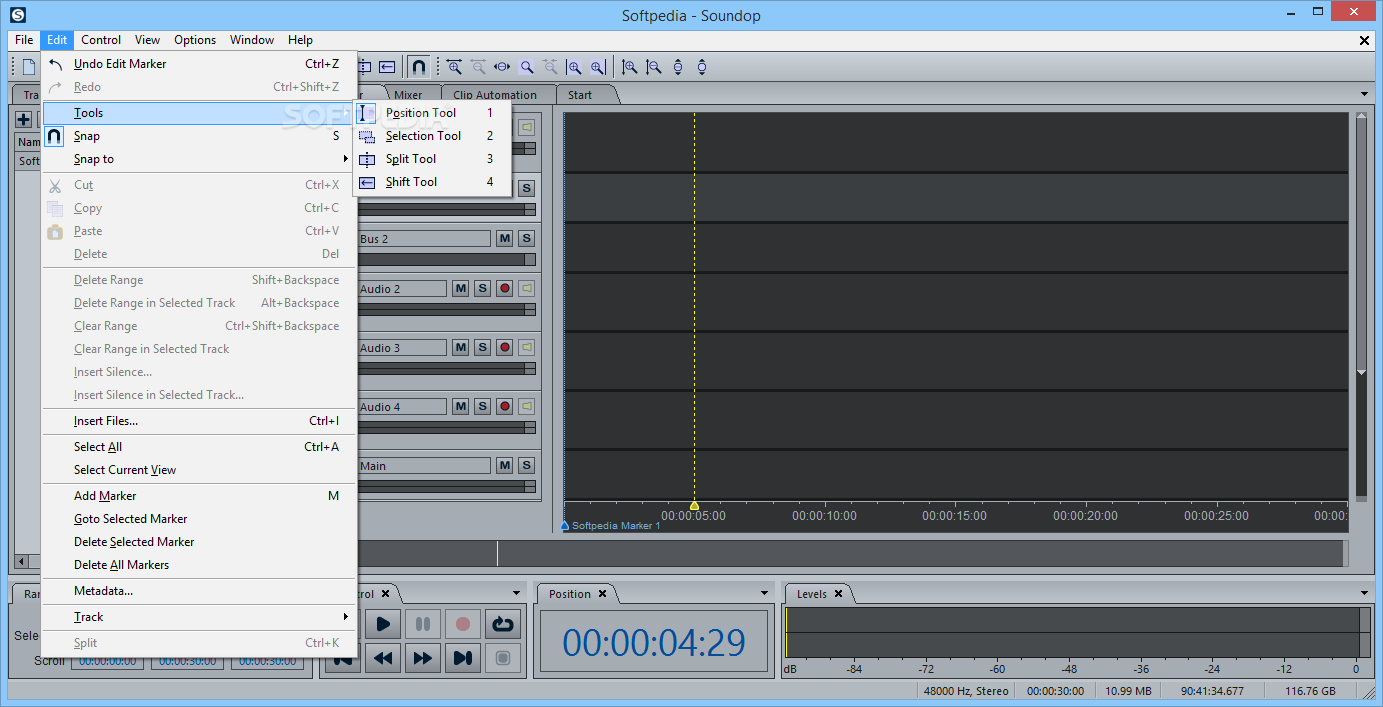Click the vertical zoom out icon

coord(654,67)
